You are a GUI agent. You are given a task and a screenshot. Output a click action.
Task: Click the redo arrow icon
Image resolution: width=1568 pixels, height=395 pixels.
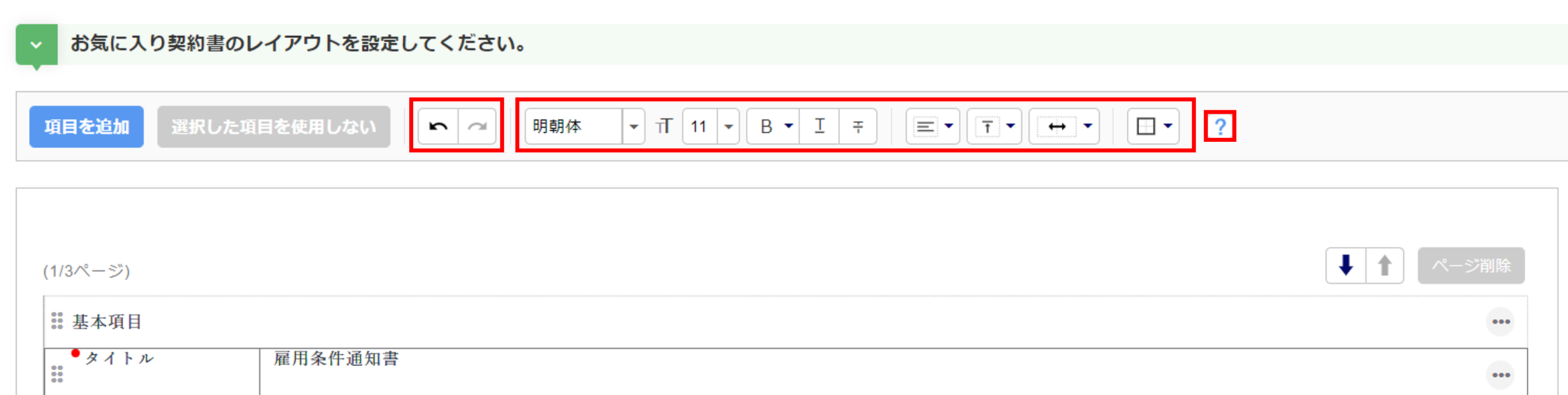[x=477, y=126]
